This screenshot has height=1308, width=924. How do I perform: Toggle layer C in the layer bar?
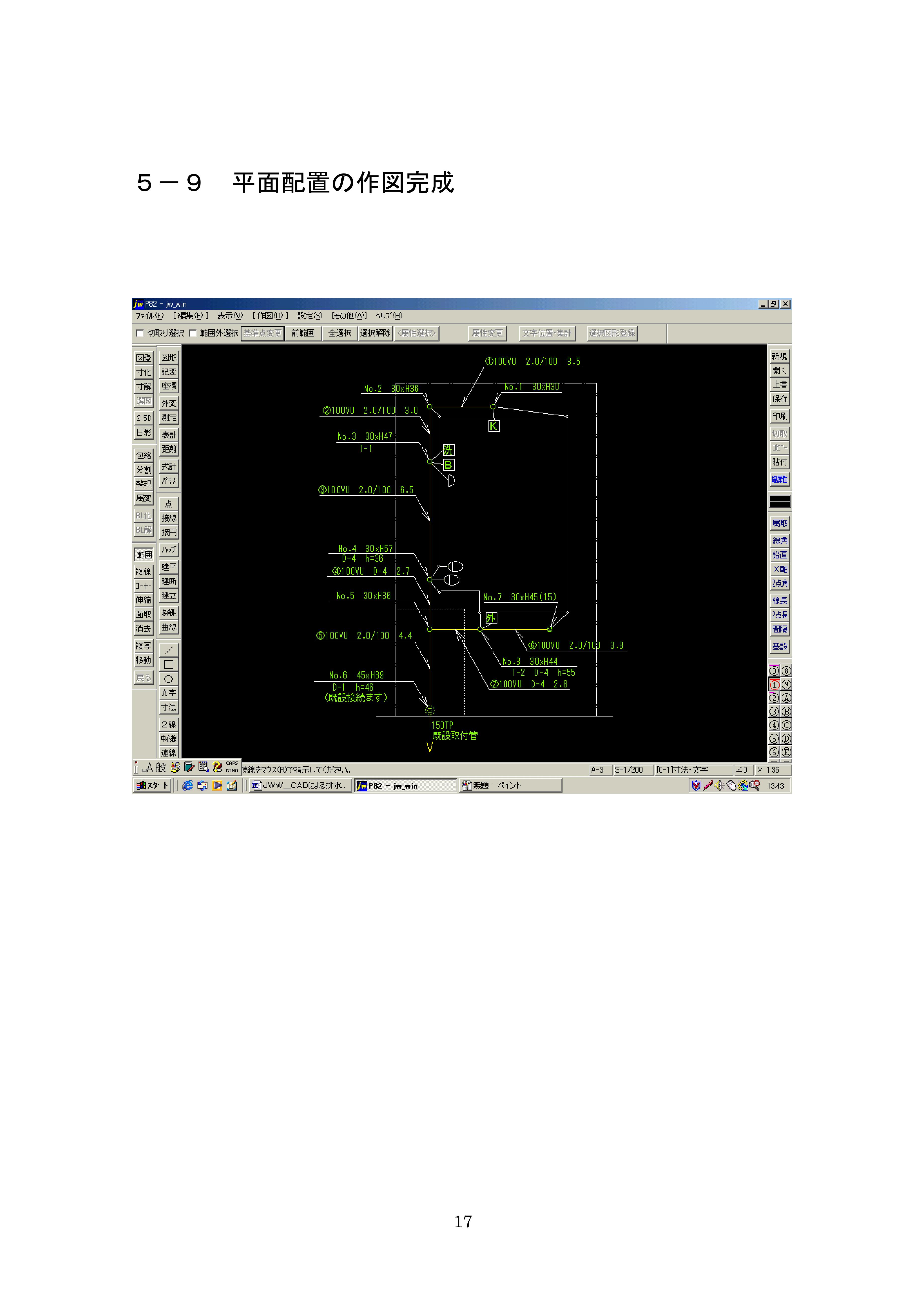pyautogui.click(x=786, y=725)
